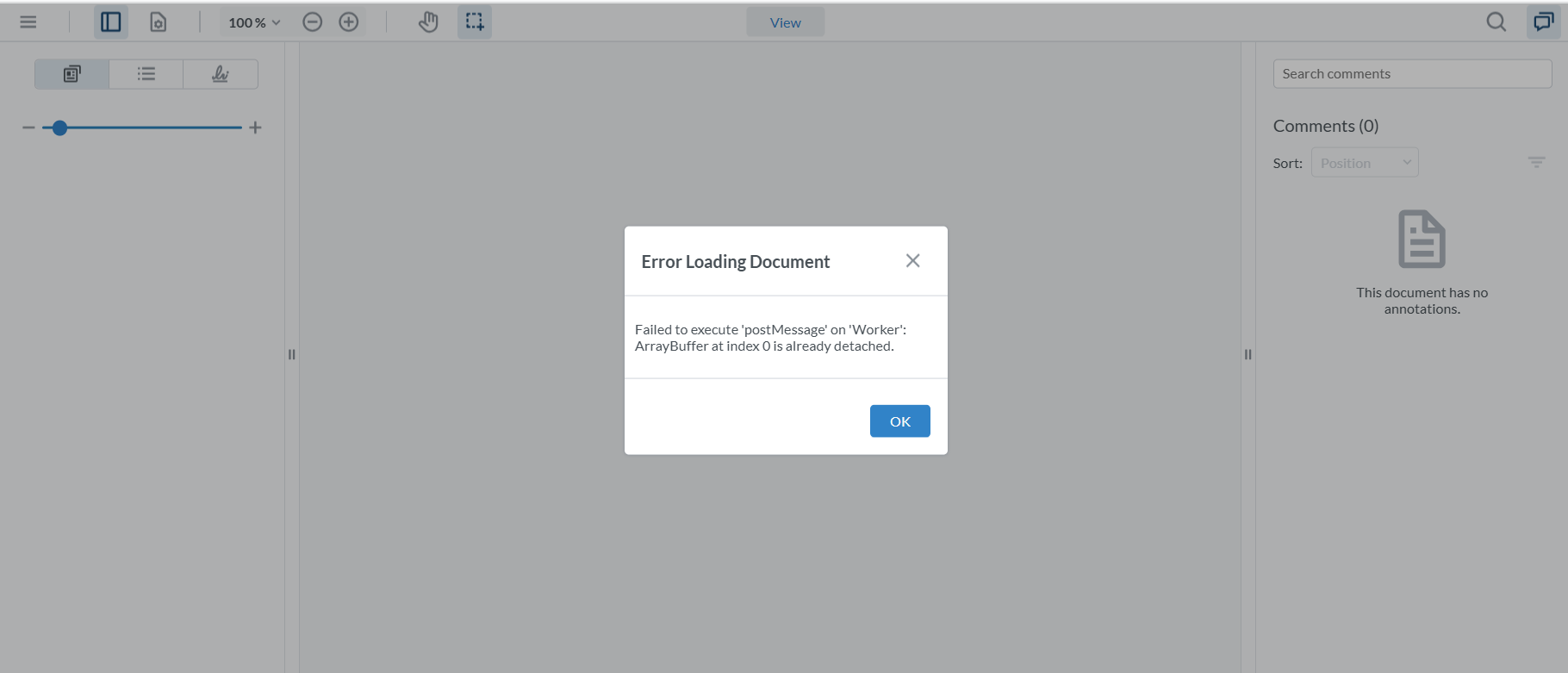Increase thumbnail size with plus icon

click(255, 128)
